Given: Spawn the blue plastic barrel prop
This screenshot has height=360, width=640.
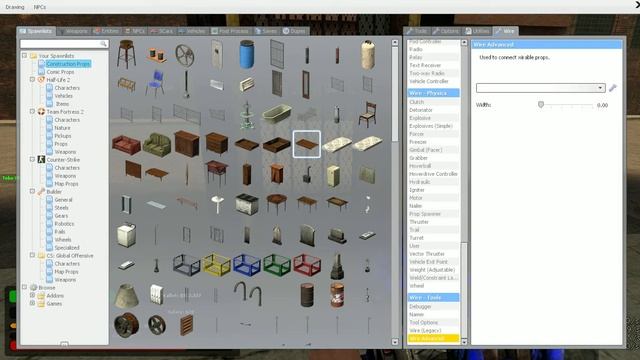Looking at the screenshot, I should pyautogui.click(x=247, y=55).
